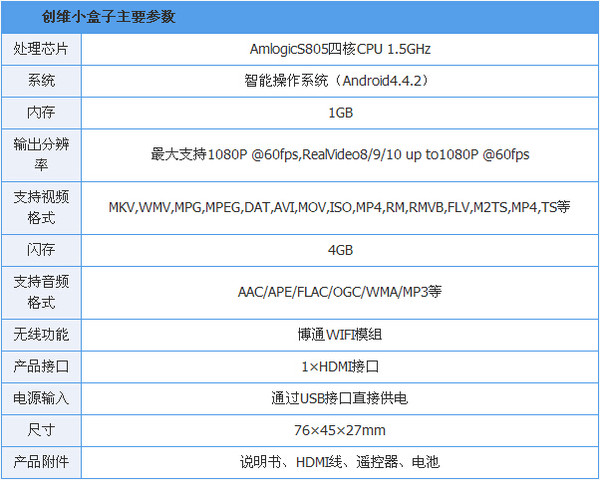The height and width of the screenshot is (480, 600).
Task: Select the 产品接口 label cell
Action: 41,367
